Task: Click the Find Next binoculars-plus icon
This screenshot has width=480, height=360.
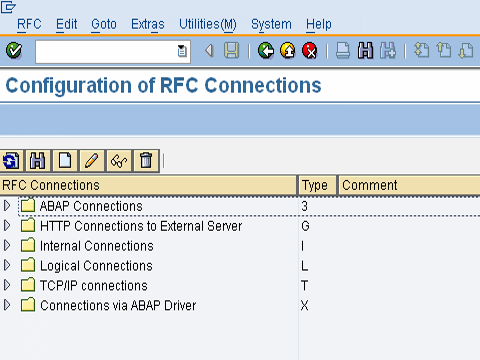Action: (388, 51)
